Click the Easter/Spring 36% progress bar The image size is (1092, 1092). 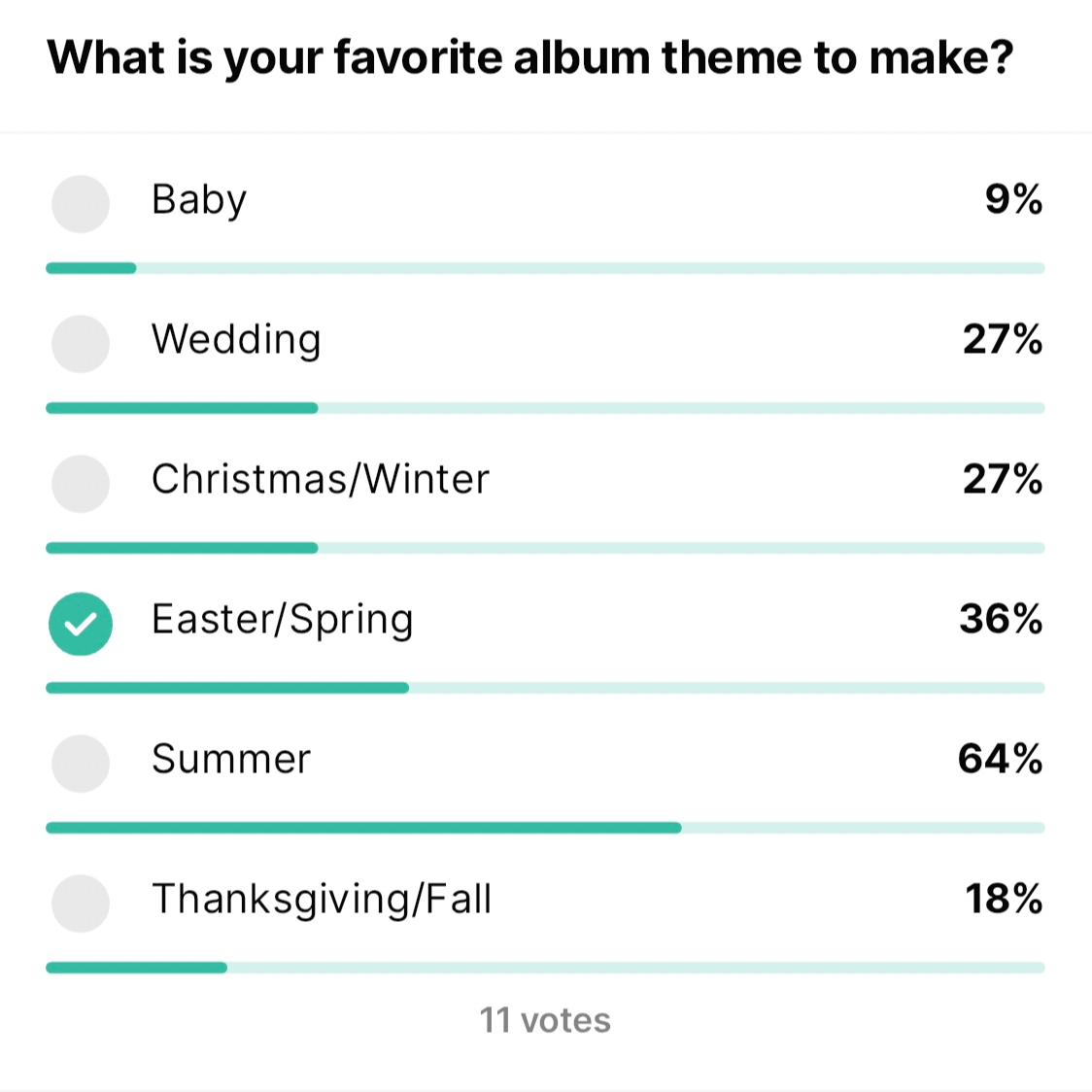545,688
